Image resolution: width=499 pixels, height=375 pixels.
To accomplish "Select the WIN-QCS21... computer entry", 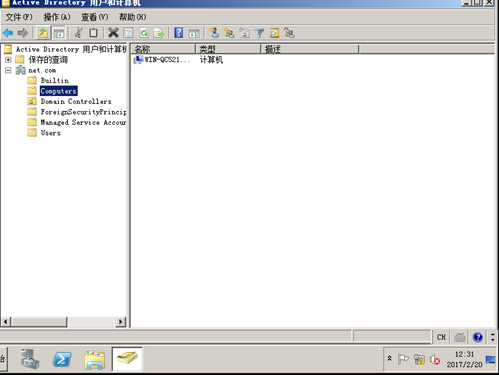I will pyautogui.click(x=162, y=60).
